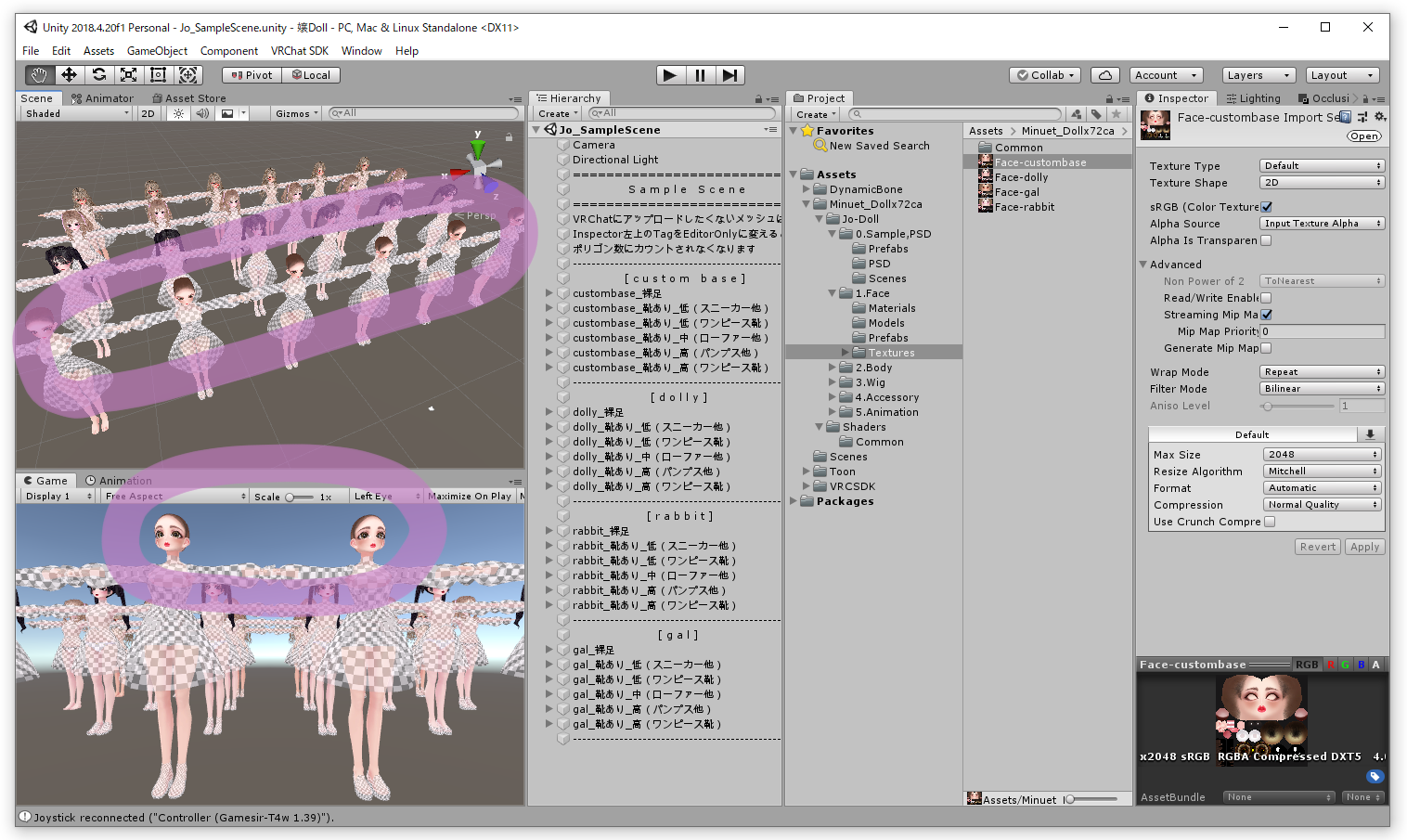Select the Move tool
The width and height of the screenshot is (1407, 840).
click(x=69, y=75)
